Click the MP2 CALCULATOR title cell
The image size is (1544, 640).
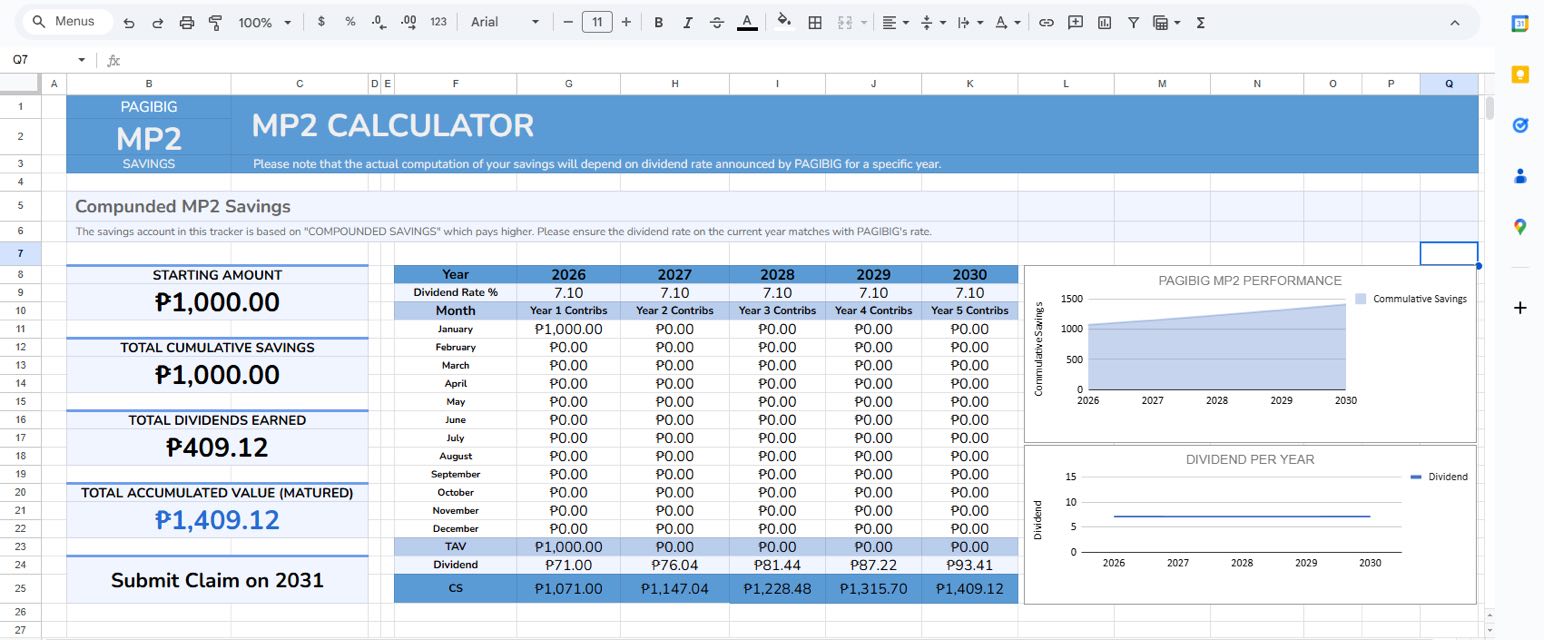[393, 125]
